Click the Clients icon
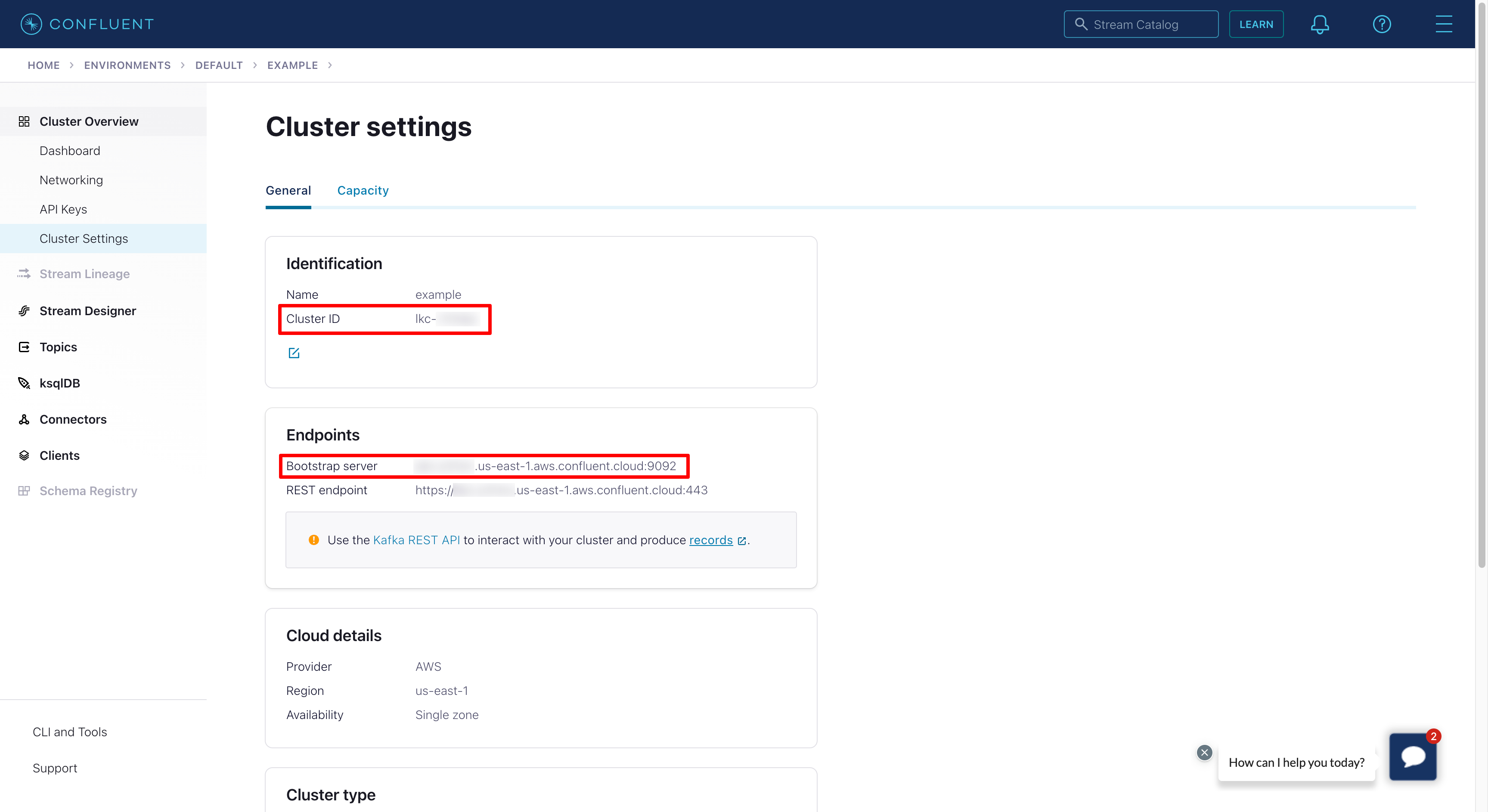 [24, 456]
